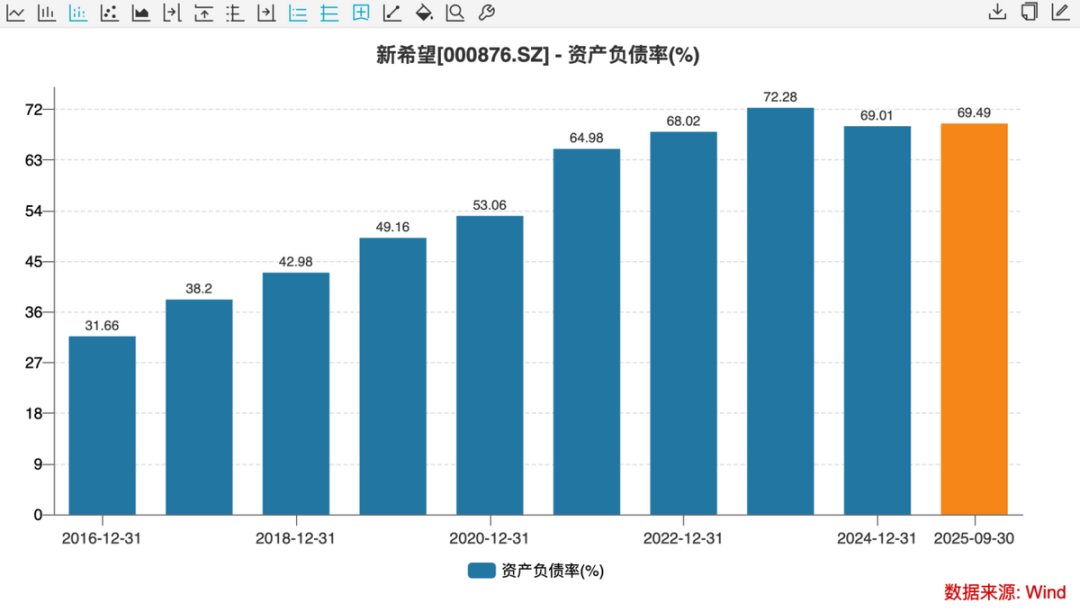Click the 68.02 data label
Viewport: 1080px width, 612px height.
tap(683, 121)
